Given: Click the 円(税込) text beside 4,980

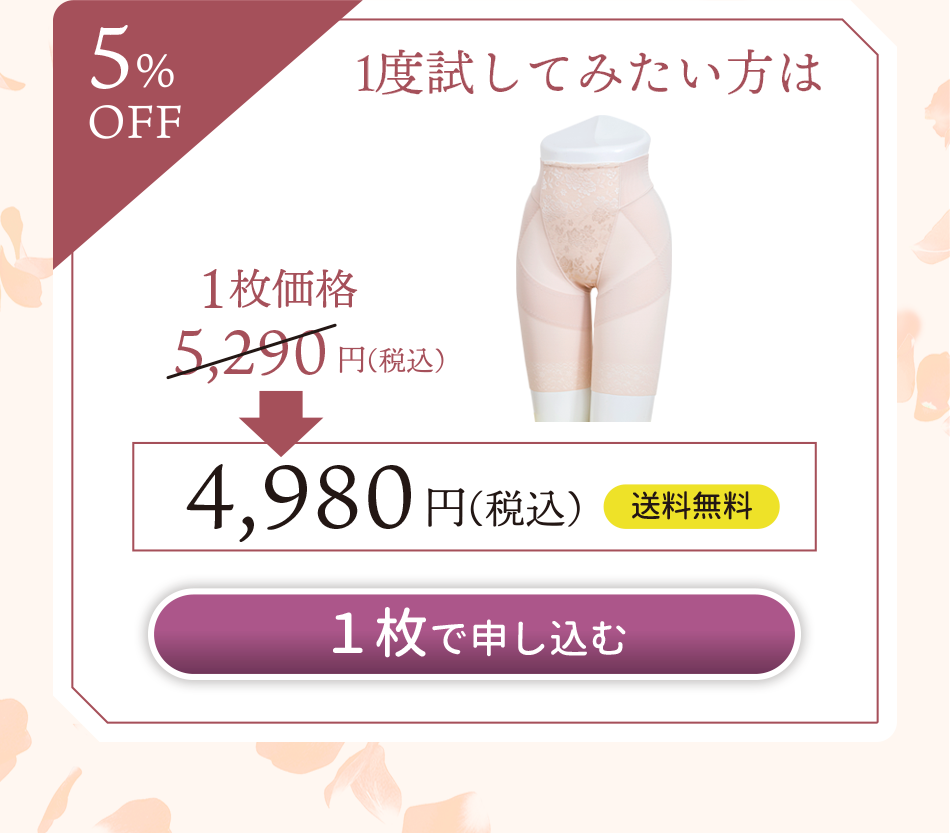Looking at the screenshot, I should tap(503, 507).
